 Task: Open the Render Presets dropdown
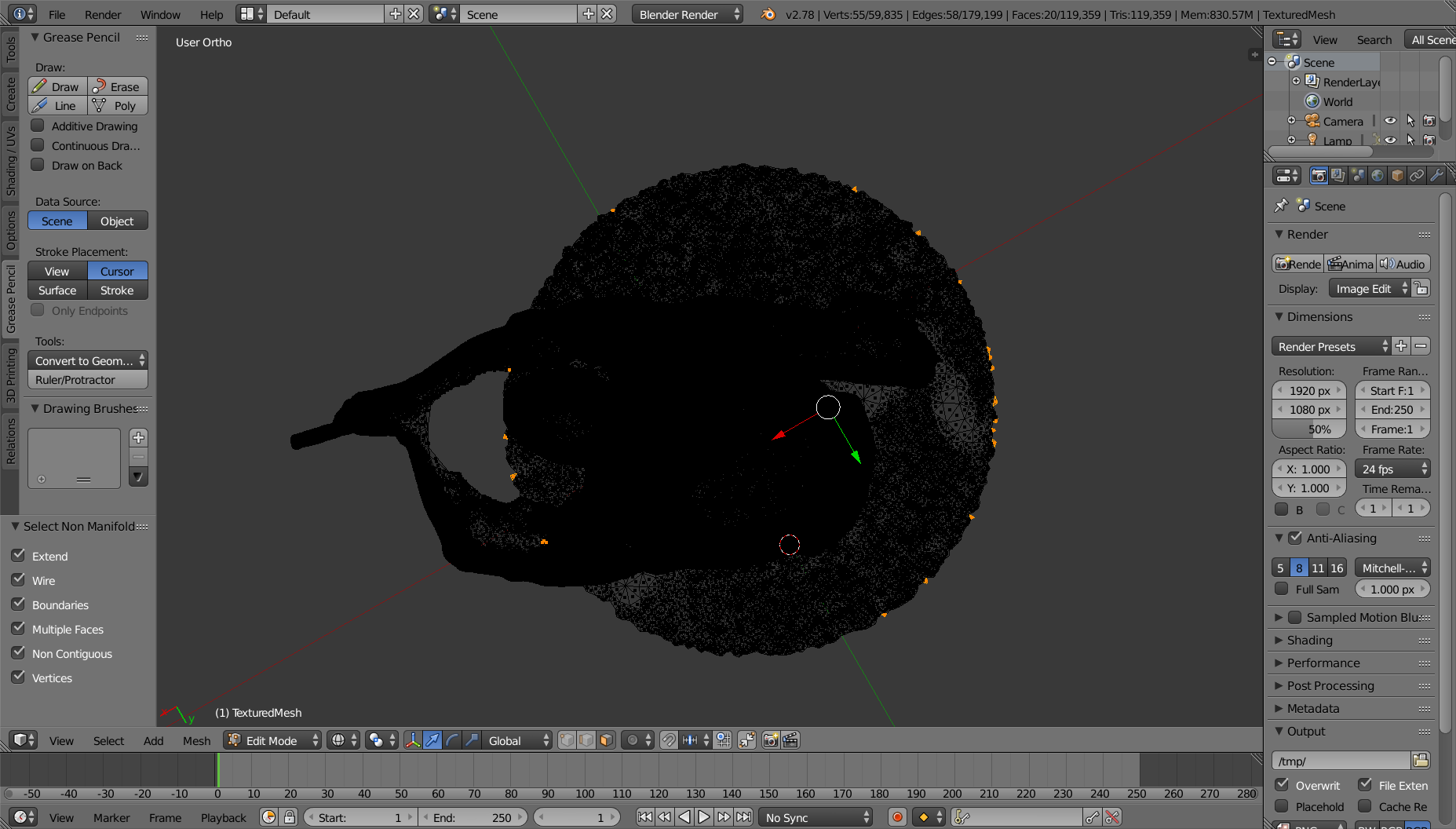(1331, 346)
